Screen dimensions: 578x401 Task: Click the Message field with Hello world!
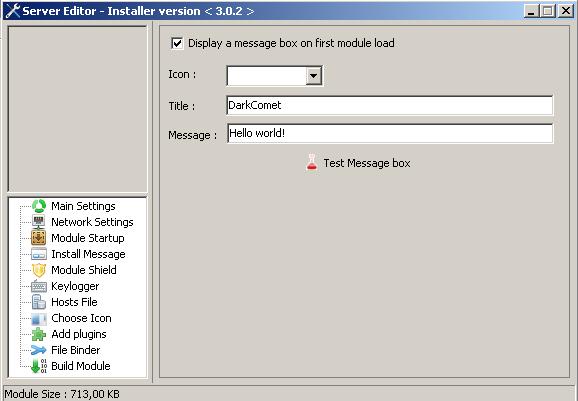click(390, 133)
